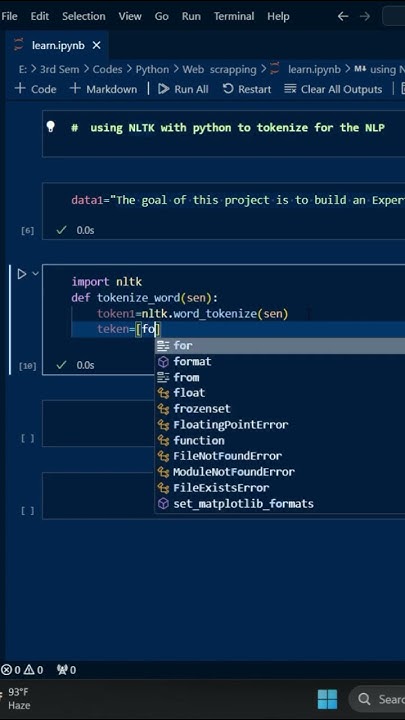Run the tokenize_word code cell
Viewport: 405px width, 720px height.
tap(21, 274)
